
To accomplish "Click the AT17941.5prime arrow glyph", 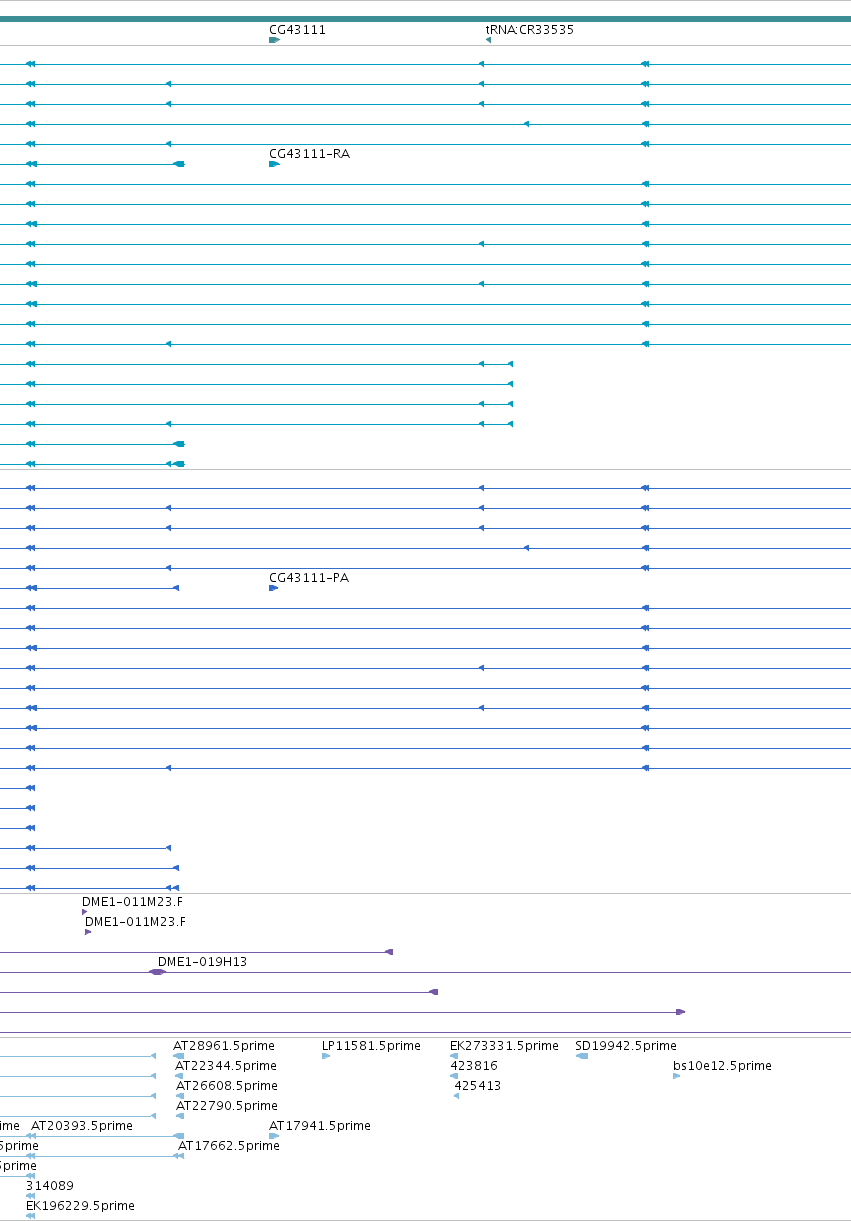I will point(274,1136).
